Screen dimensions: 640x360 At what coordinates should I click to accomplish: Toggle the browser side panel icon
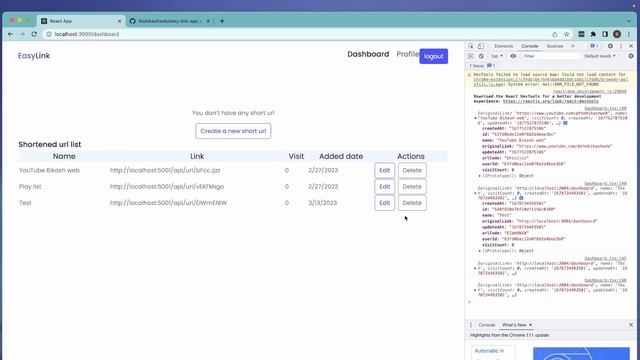click(x=605, y=34)
